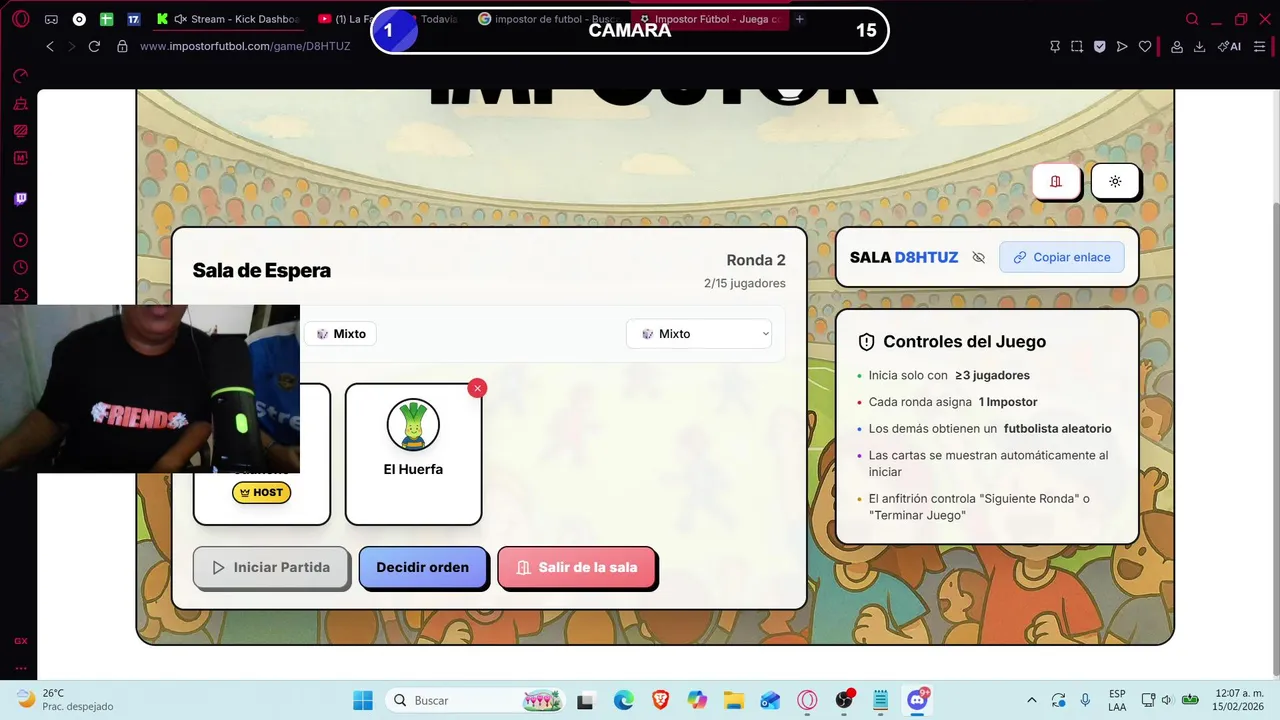Open the Opera AI assistant button
The image size is (1280, 720).
pos(1229,46)
